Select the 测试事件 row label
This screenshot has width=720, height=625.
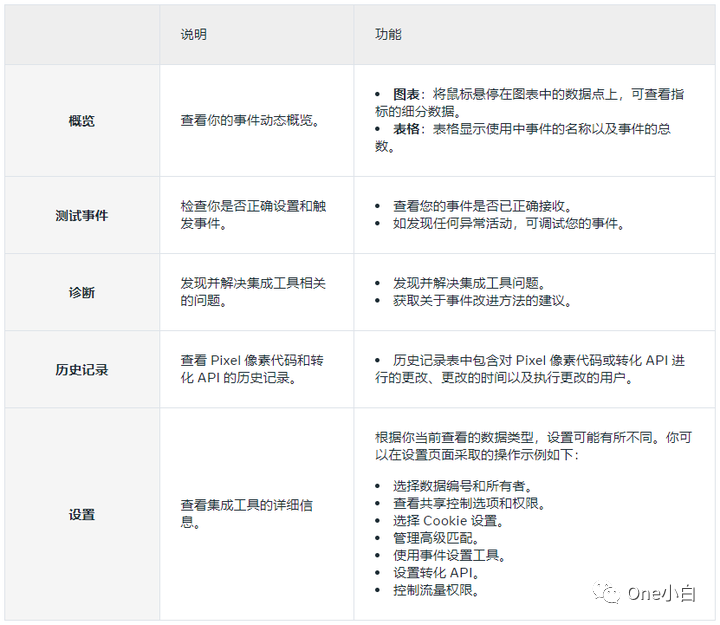(82, 215)
